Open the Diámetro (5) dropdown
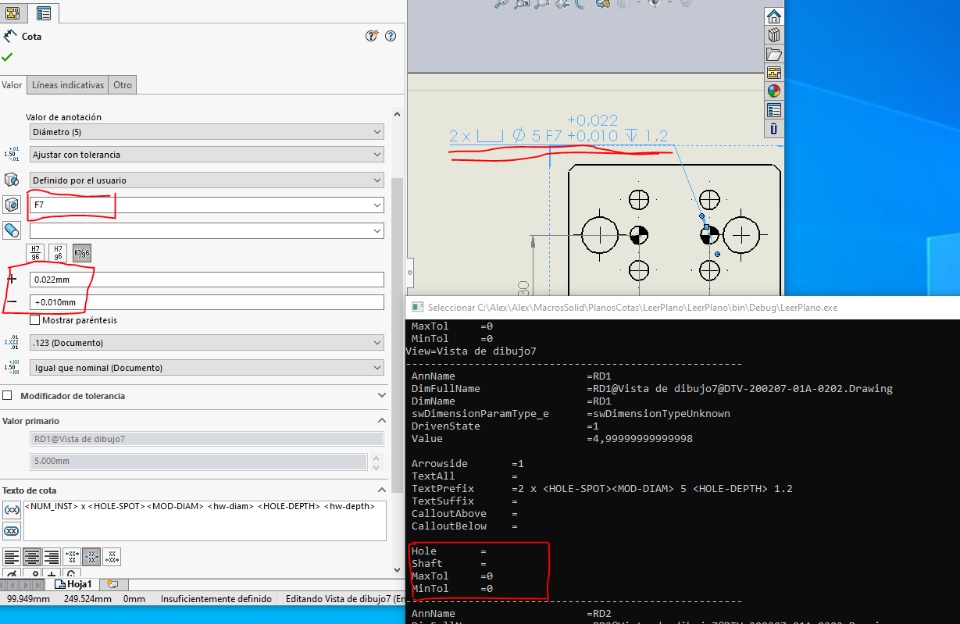Viewport: 960px width, 624px height. (x=207, y=132)
